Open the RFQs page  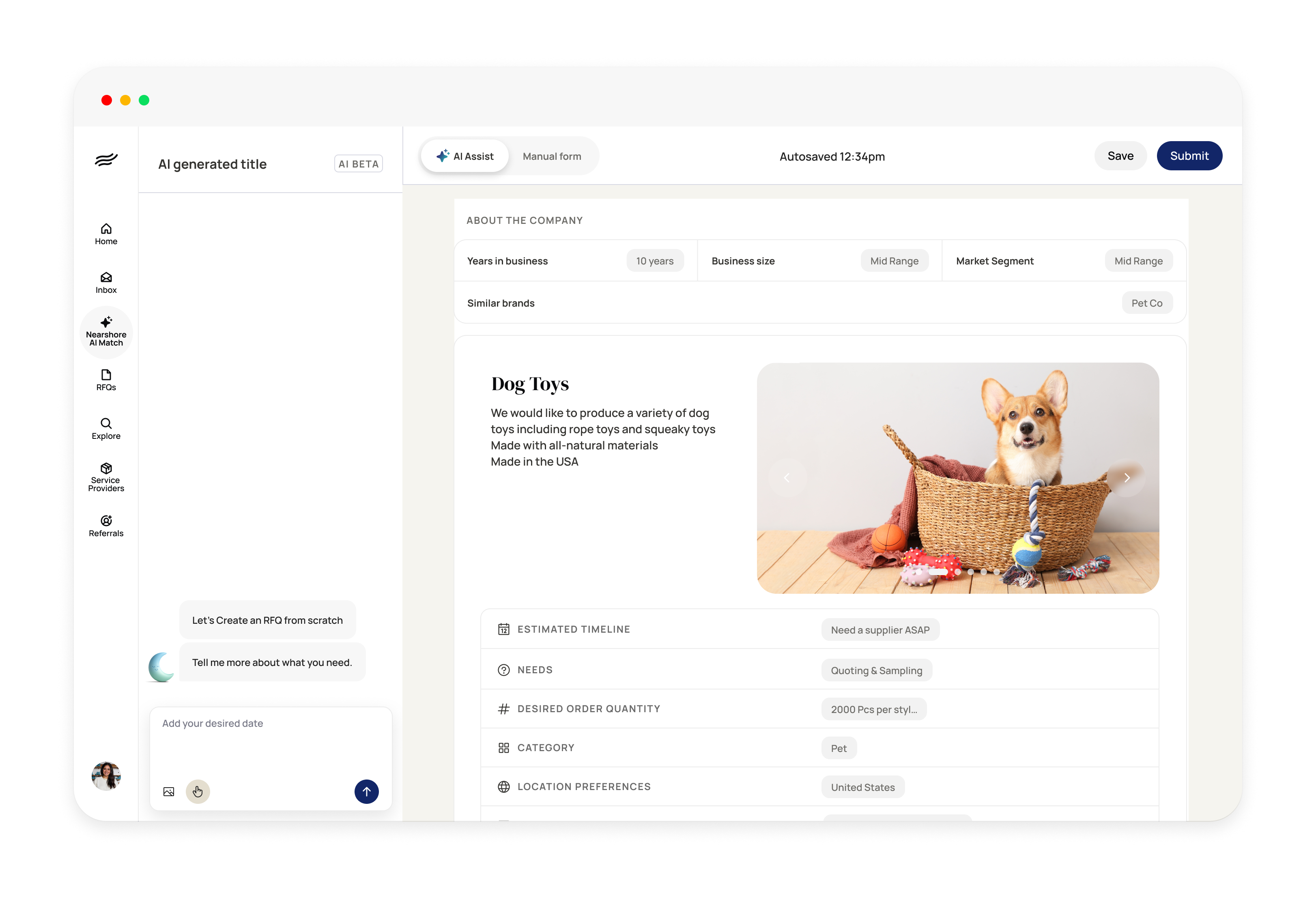pyautogui.click(x=106, y=380)
